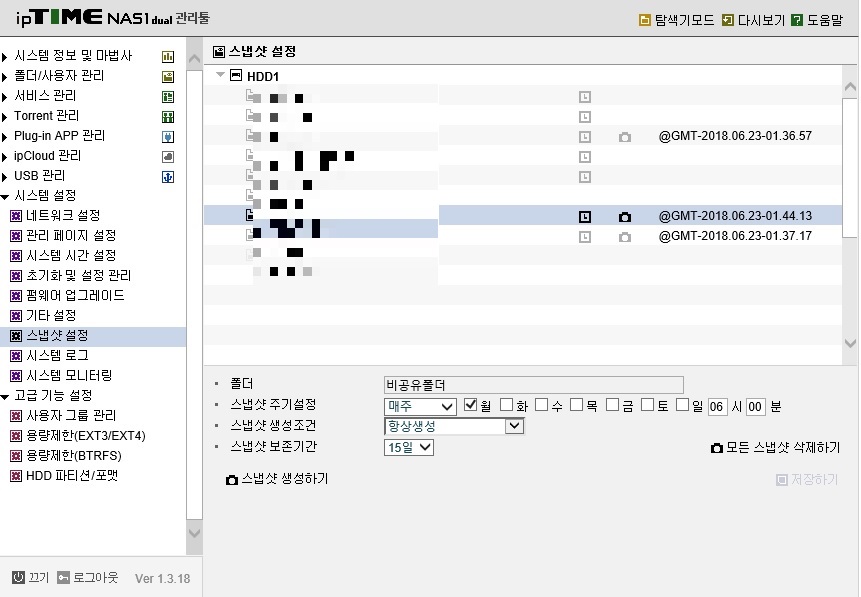Check the 수 (Wednesday) checkbox
This screenshot has width=861, height=597.
[x=541, y=405]
